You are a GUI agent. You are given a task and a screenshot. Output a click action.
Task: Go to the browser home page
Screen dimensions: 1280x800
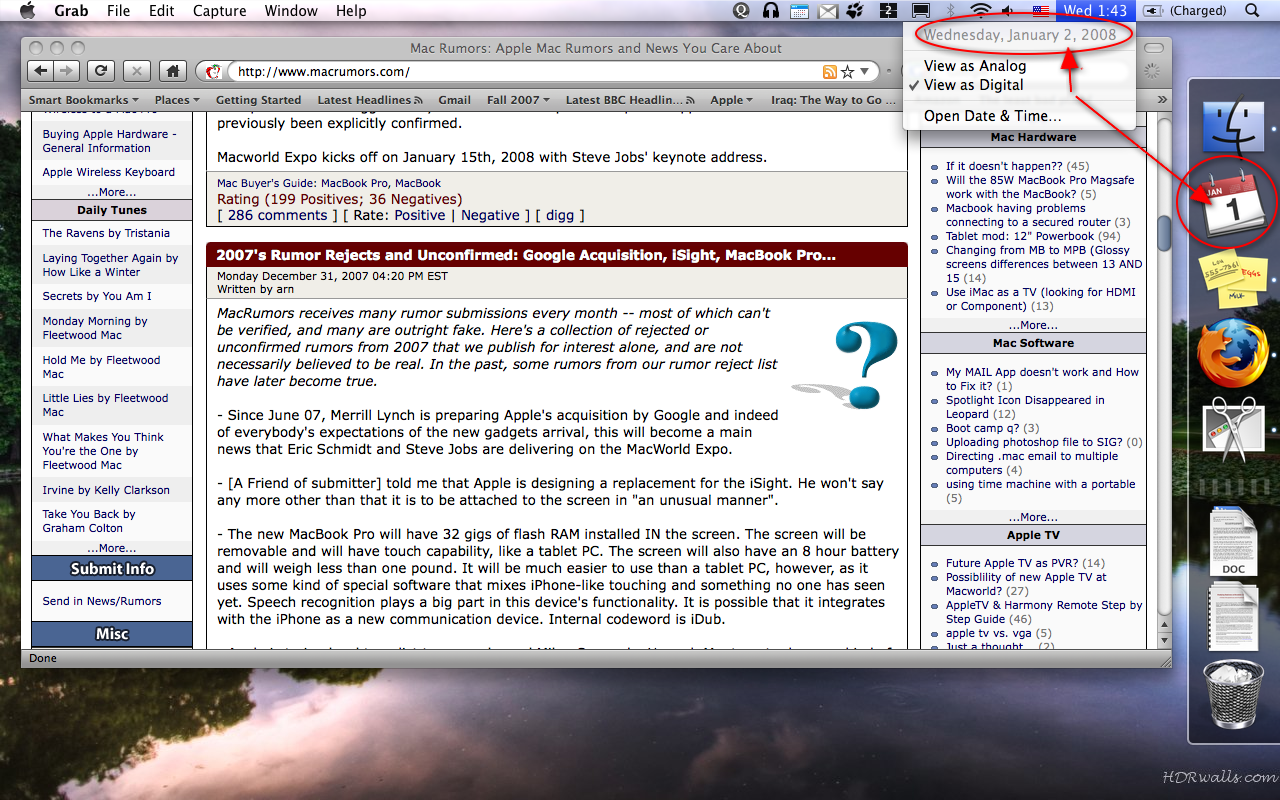[x=173, y=71]
